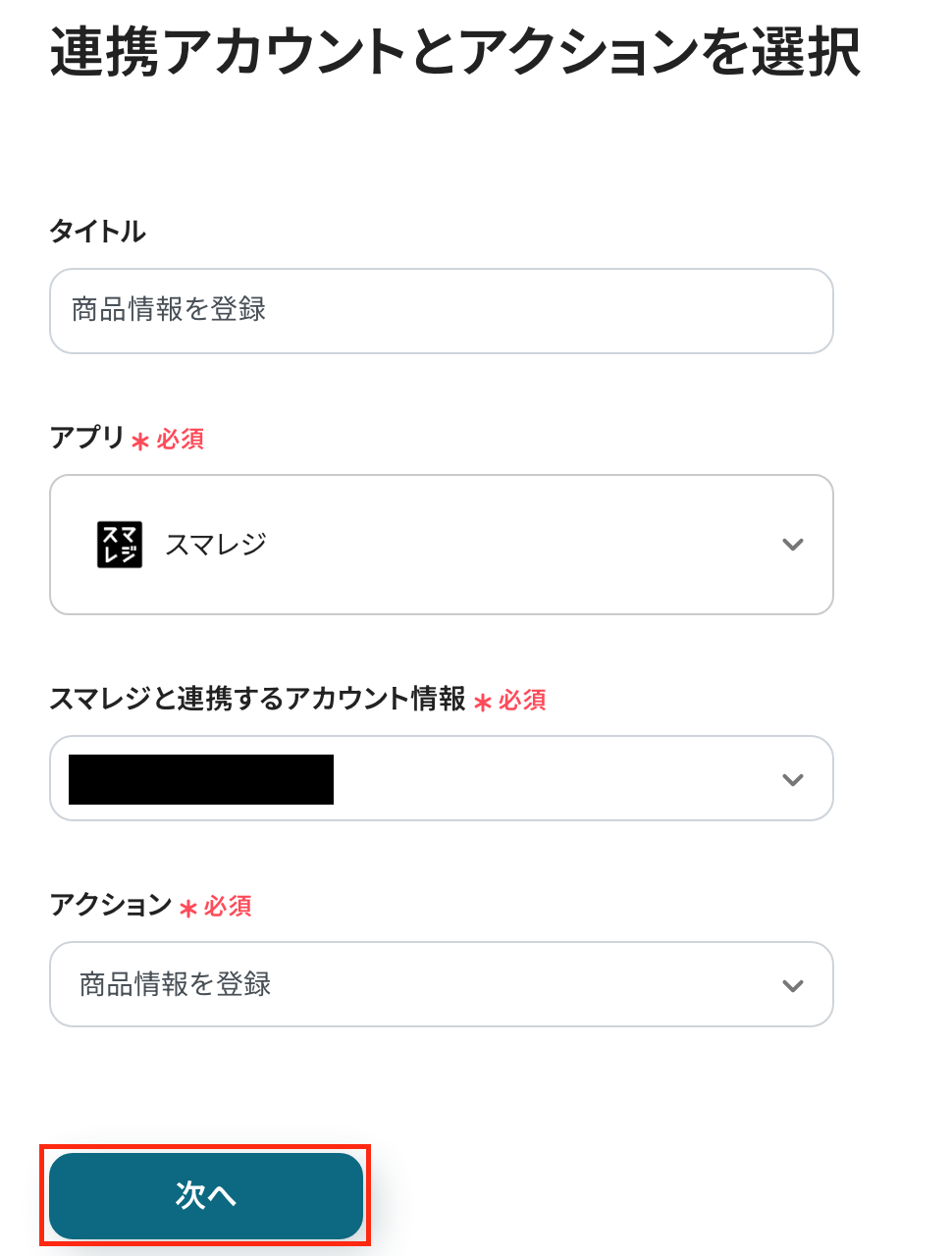The height and width of the screenshot is (1256, 952).
Task: Expand the アプリ dropdown chevron
Action: pos(793,545)
